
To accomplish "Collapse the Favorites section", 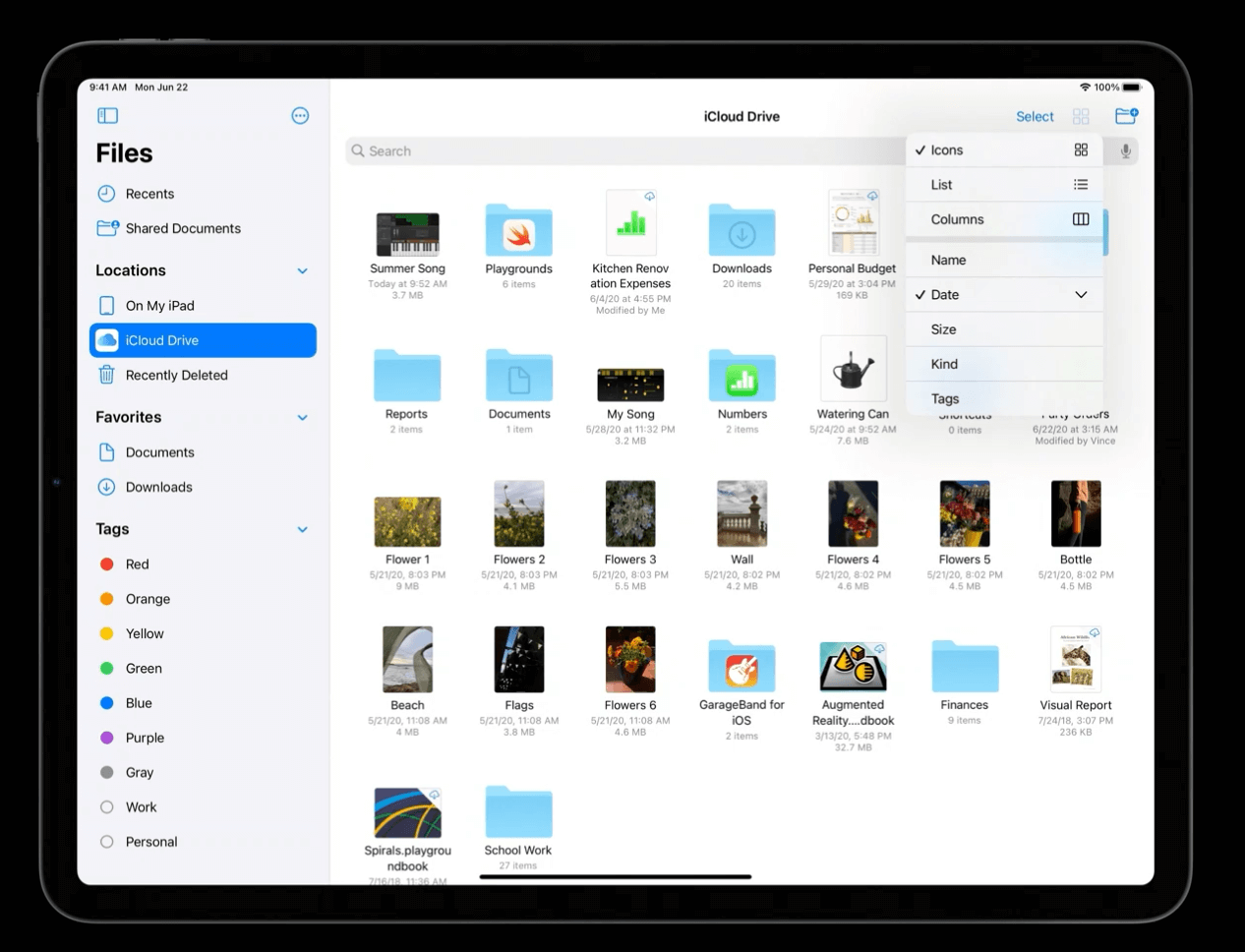I will tap(302, 418).
